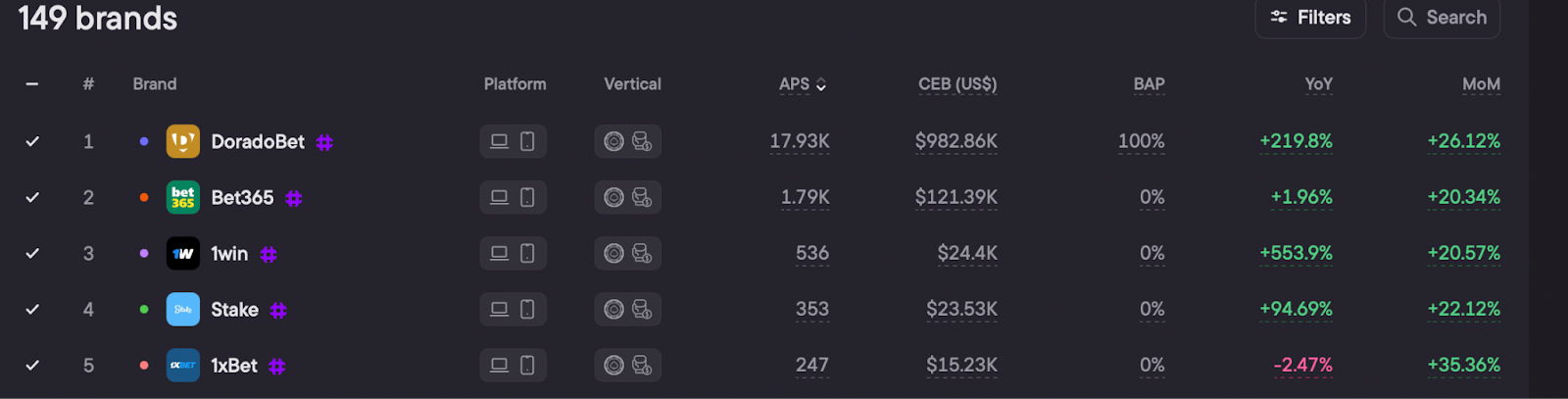Click the YoY column header
The width and height of the screenshot is (1568, 399).
pyautogui.click(x=1318, y=84)
